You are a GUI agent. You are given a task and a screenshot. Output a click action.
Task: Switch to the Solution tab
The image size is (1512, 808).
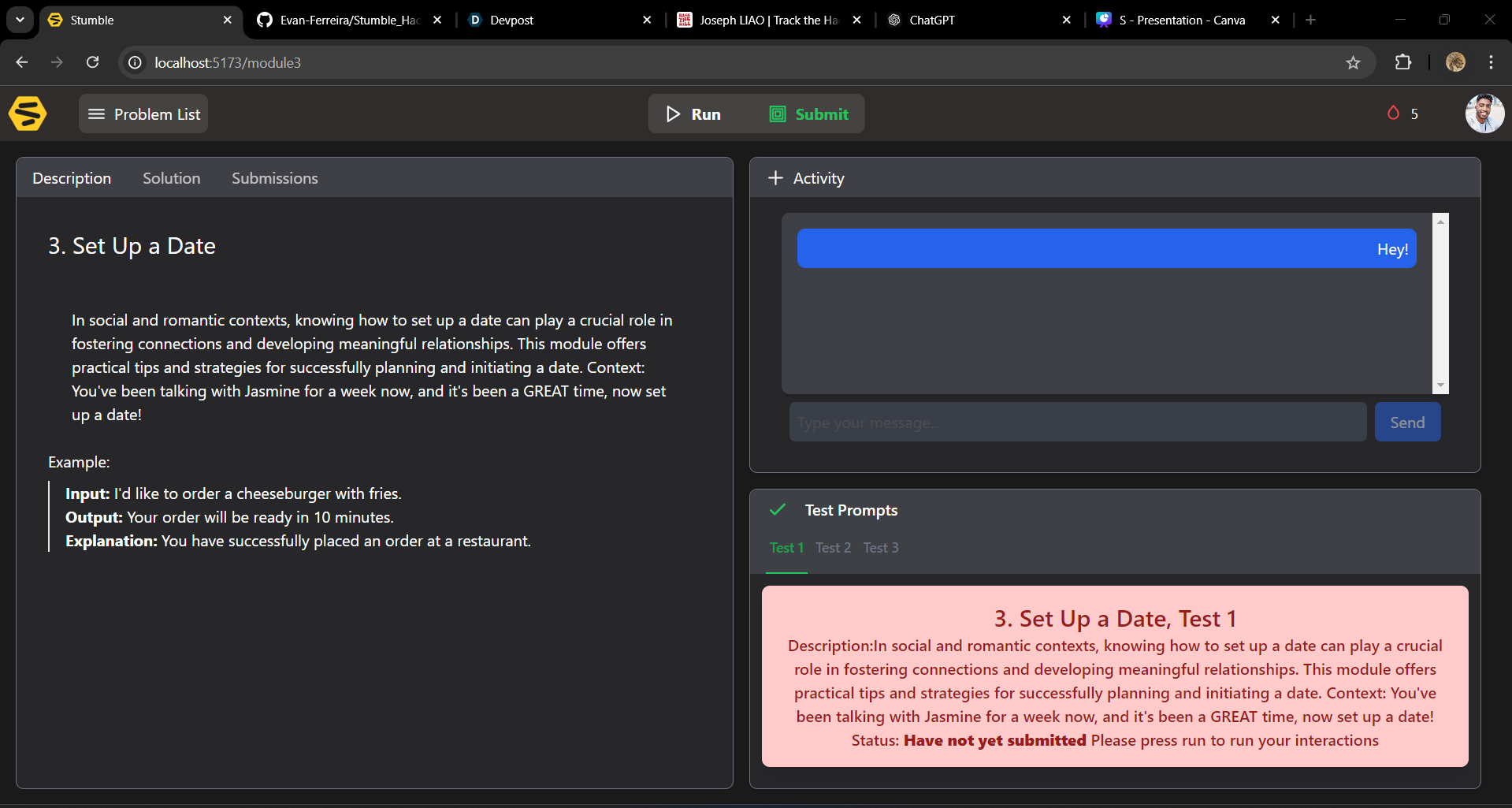pos(172,178)
